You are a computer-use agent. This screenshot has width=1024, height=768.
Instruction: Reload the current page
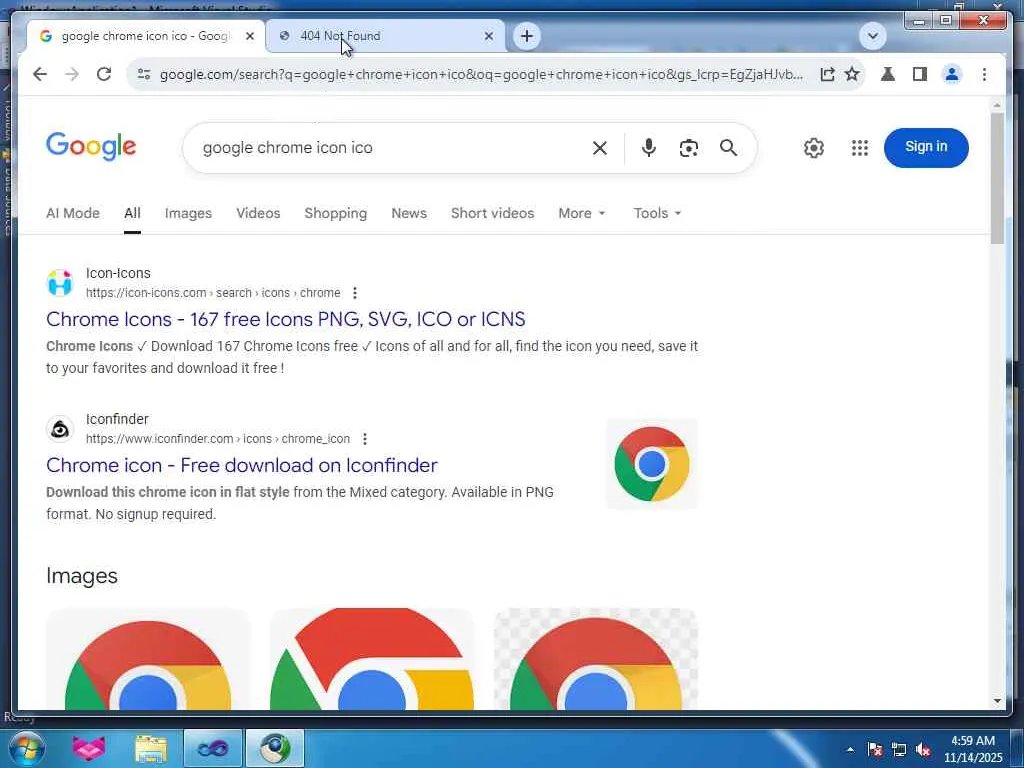point(104,74)
